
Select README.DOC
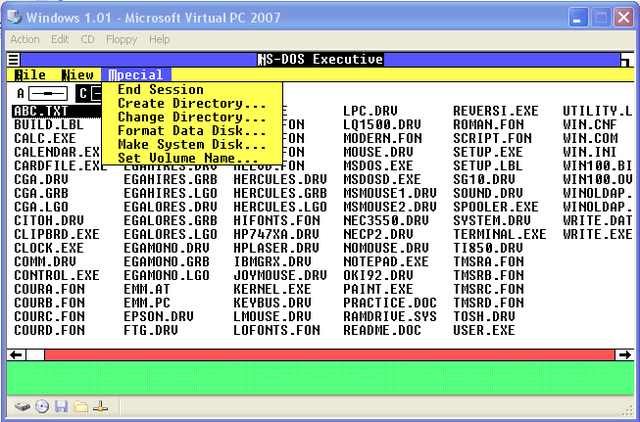tap(382, 330)
